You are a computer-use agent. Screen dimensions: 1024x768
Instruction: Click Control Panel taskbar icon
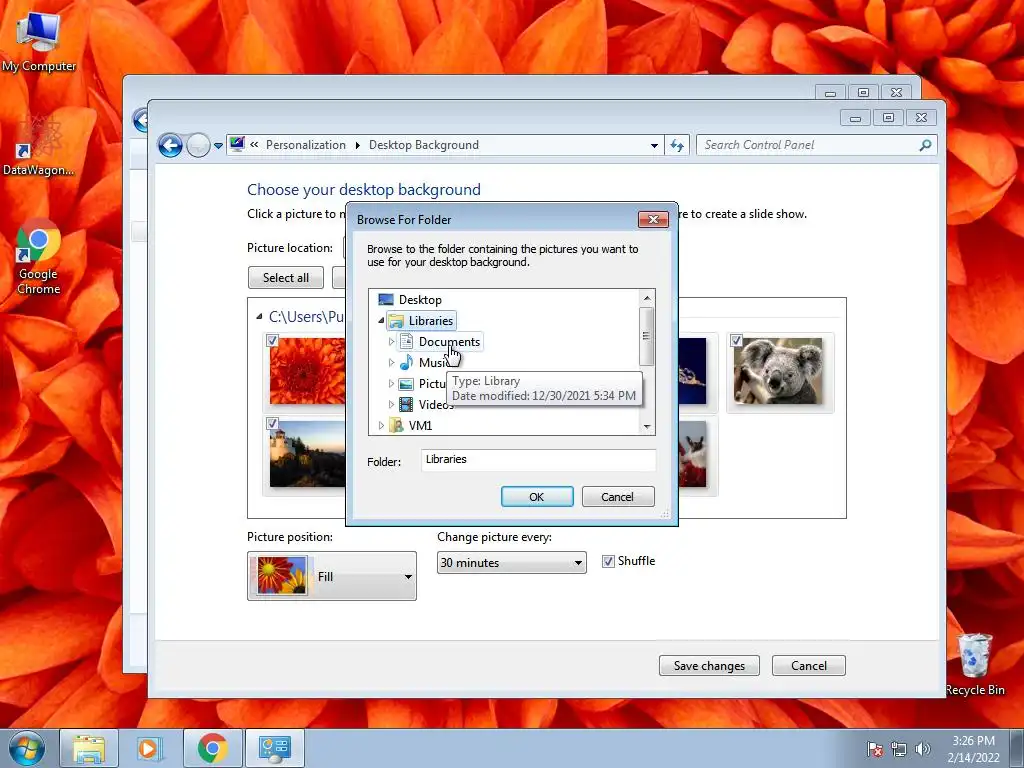click(x=274, y=748)
